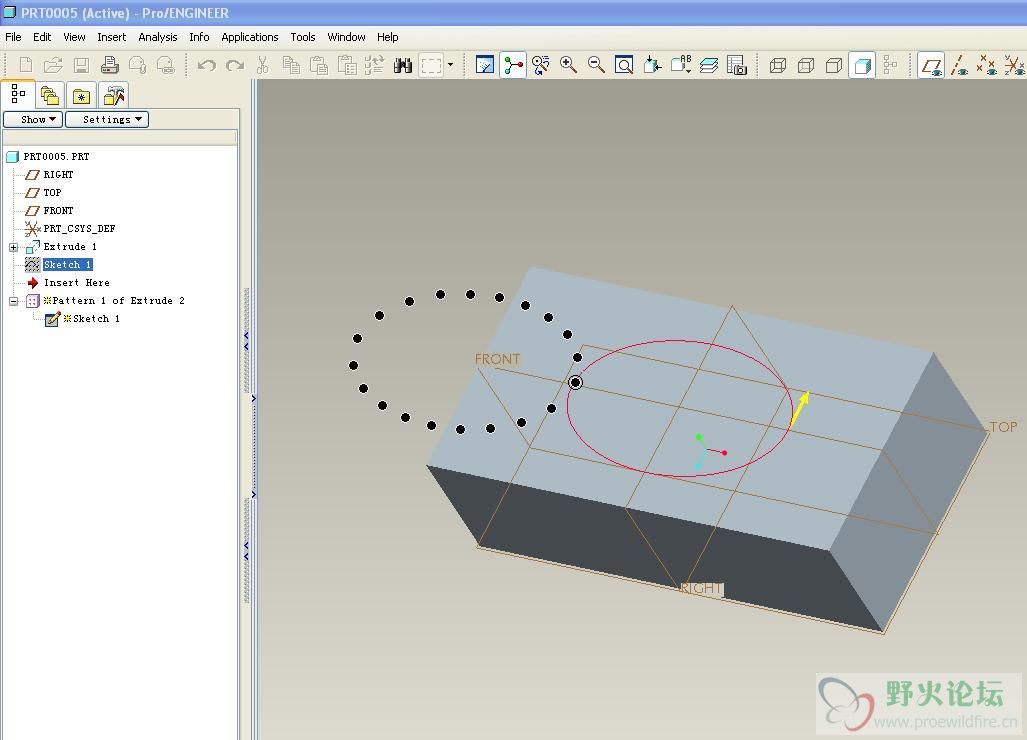1027x740 pixels.
Task: Click the Redo arrow icon
Action: (234, 65)
